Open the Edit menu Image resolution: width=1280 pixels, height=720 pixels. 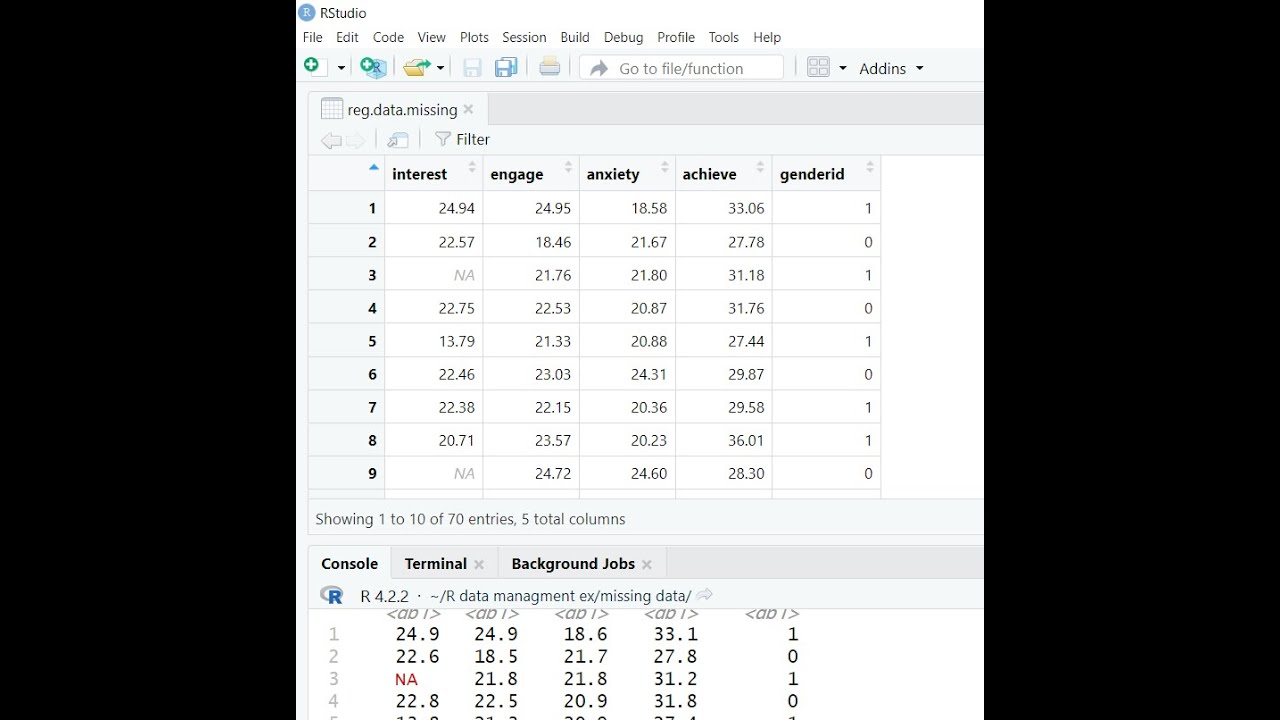347,37
